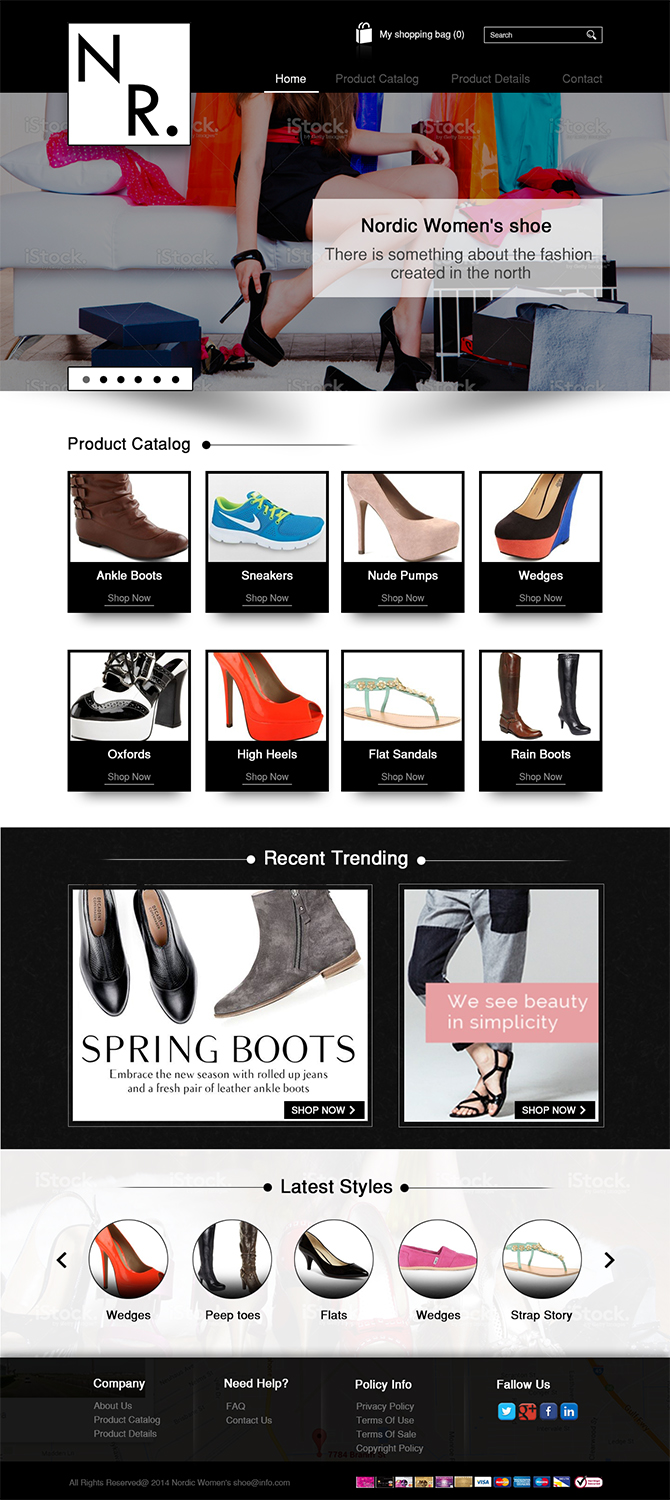This screenshot has width=670, height=1500.
Task: Click Shop Now under Sneakers
Action: 267,598
